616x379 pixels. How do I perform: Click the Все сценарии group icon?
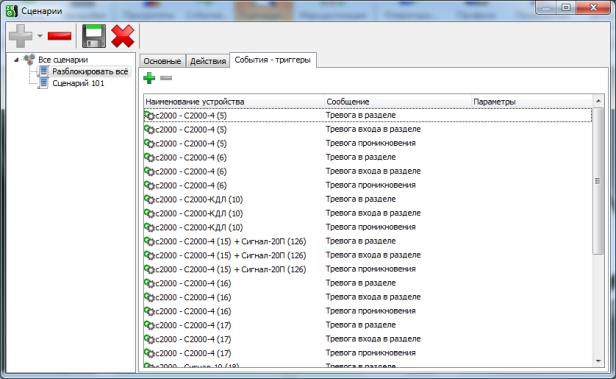(x=29, y=60)
